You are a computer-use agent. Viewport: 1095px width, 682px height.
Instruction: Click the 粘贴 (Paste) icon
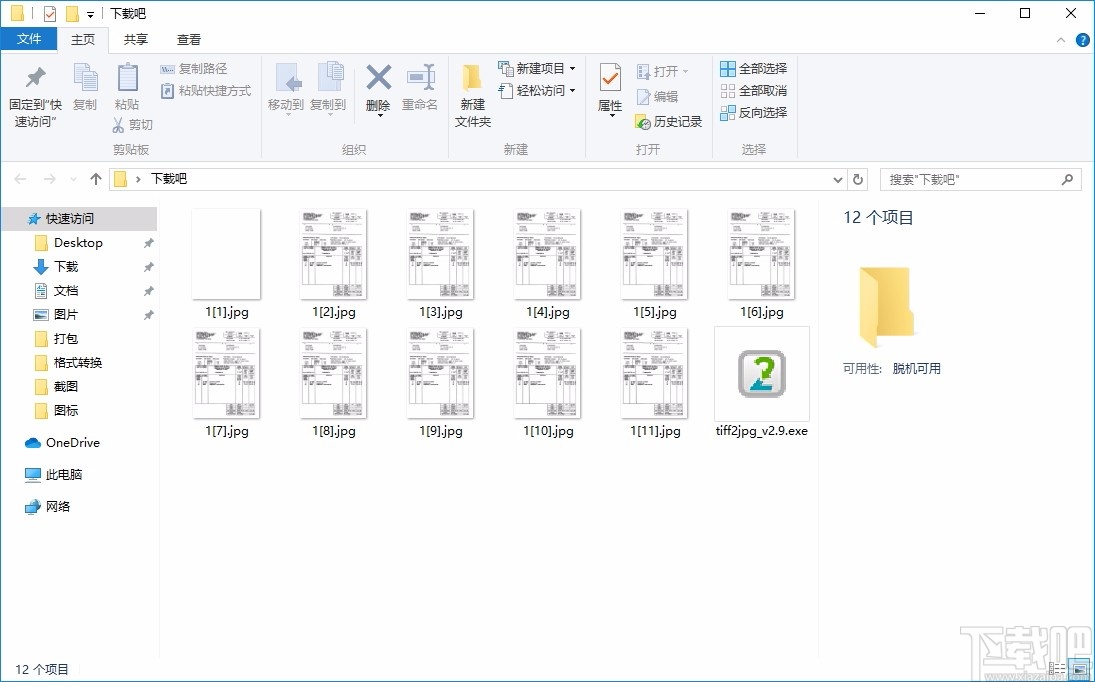click(x=127, y=90)
